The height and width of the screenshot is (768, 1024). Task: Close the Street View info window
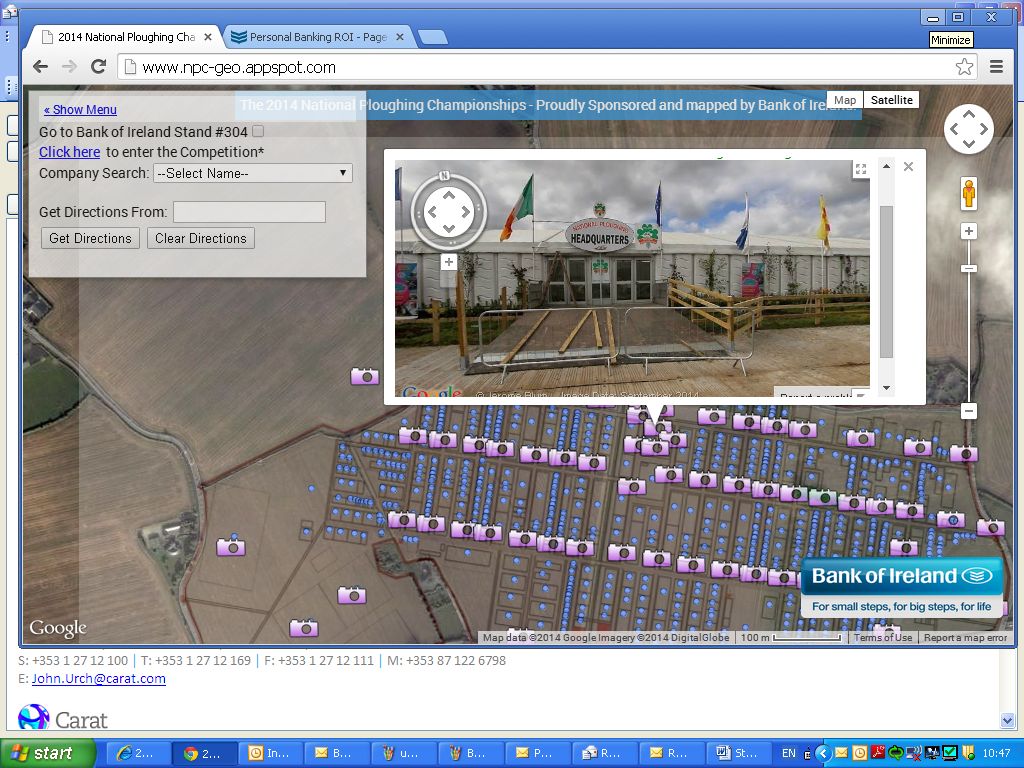(x=908, y=167)
